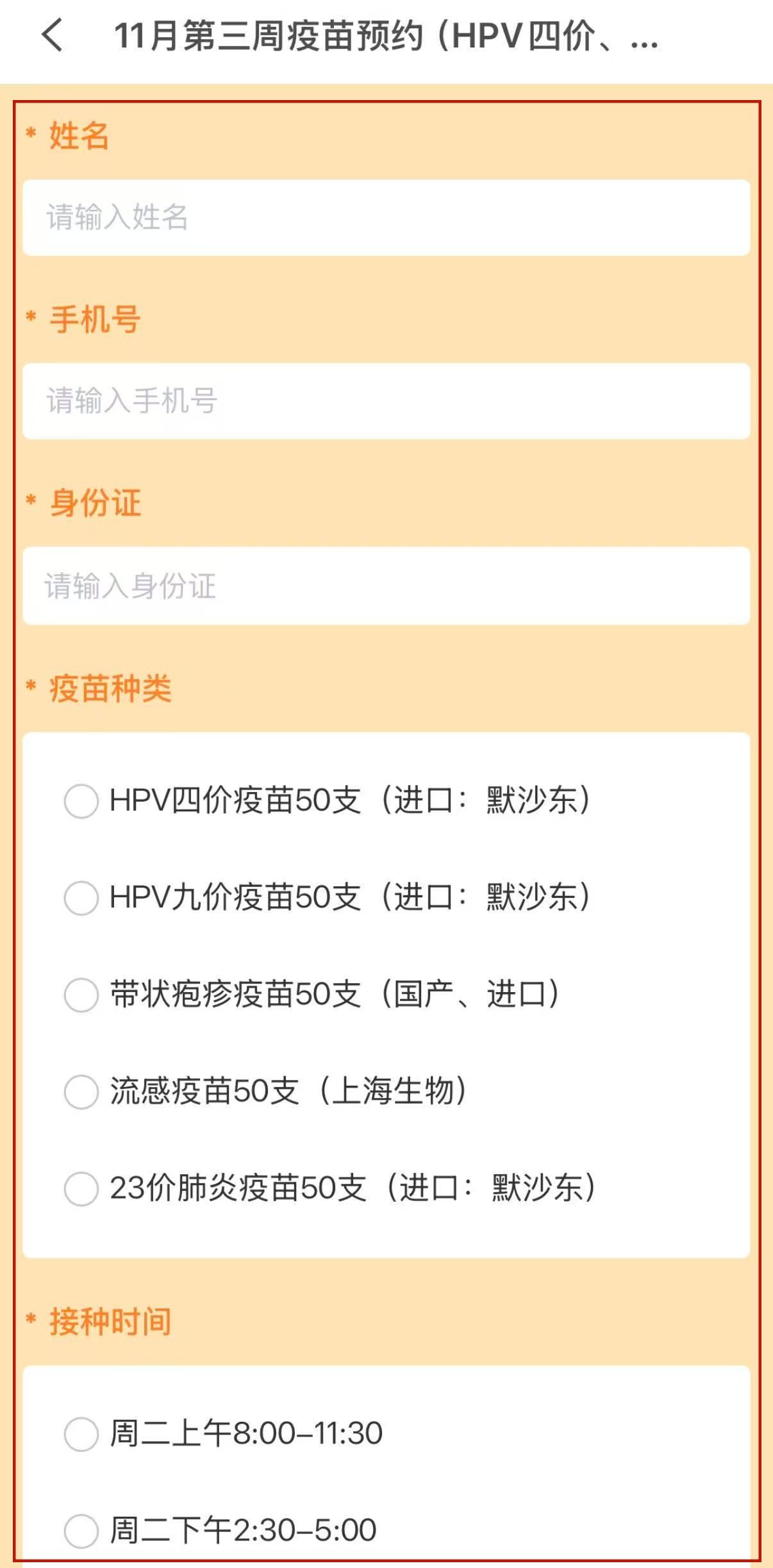
Task: Tap the 请输入身份证 input field
Action: 386,586
